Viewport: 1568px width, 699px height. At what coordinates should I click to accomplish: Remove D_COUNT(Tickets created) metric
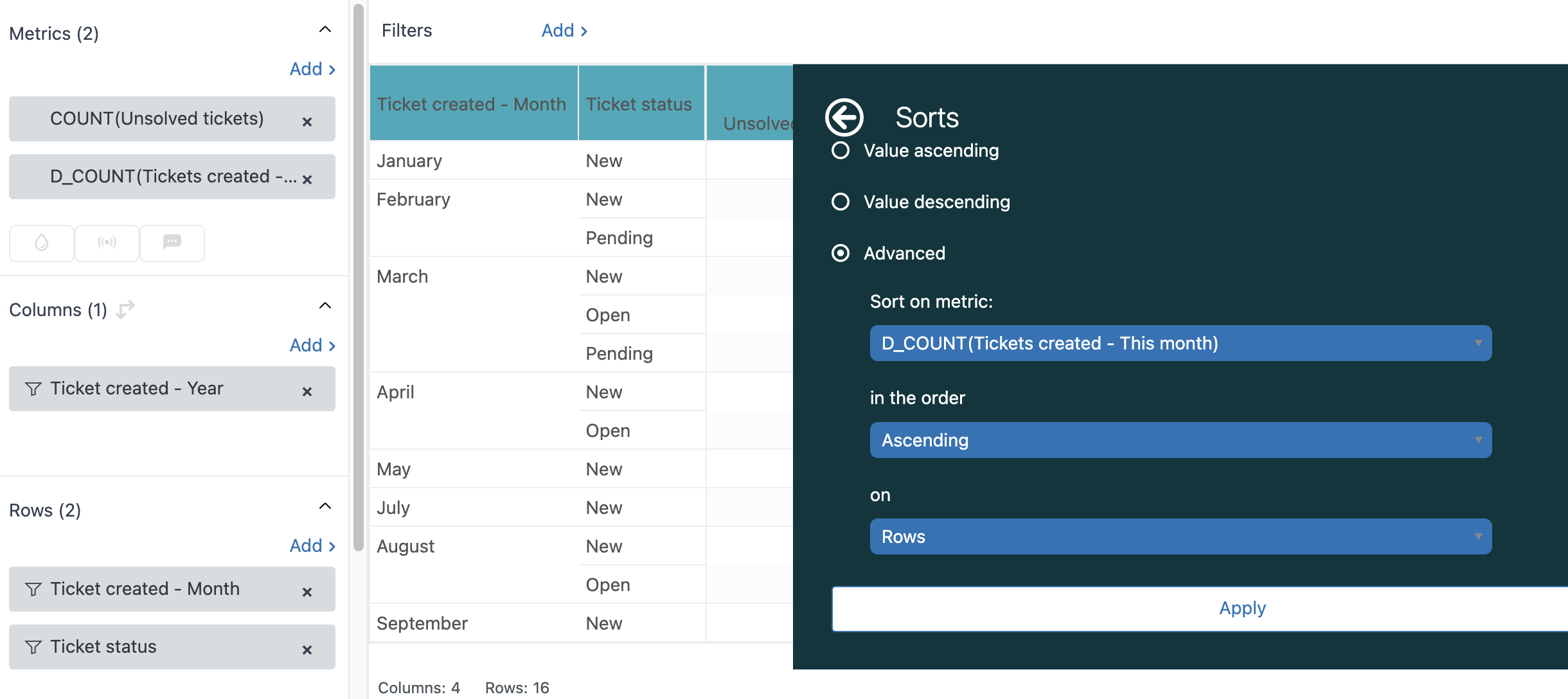point(307,179)
